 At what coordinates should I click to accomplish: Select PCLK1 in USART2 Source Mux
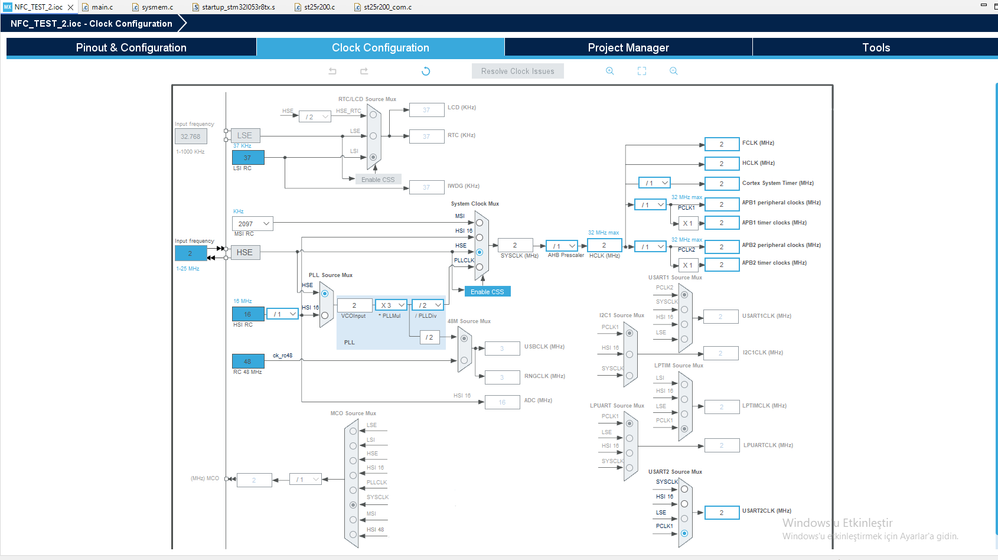(x=684, y=533)
